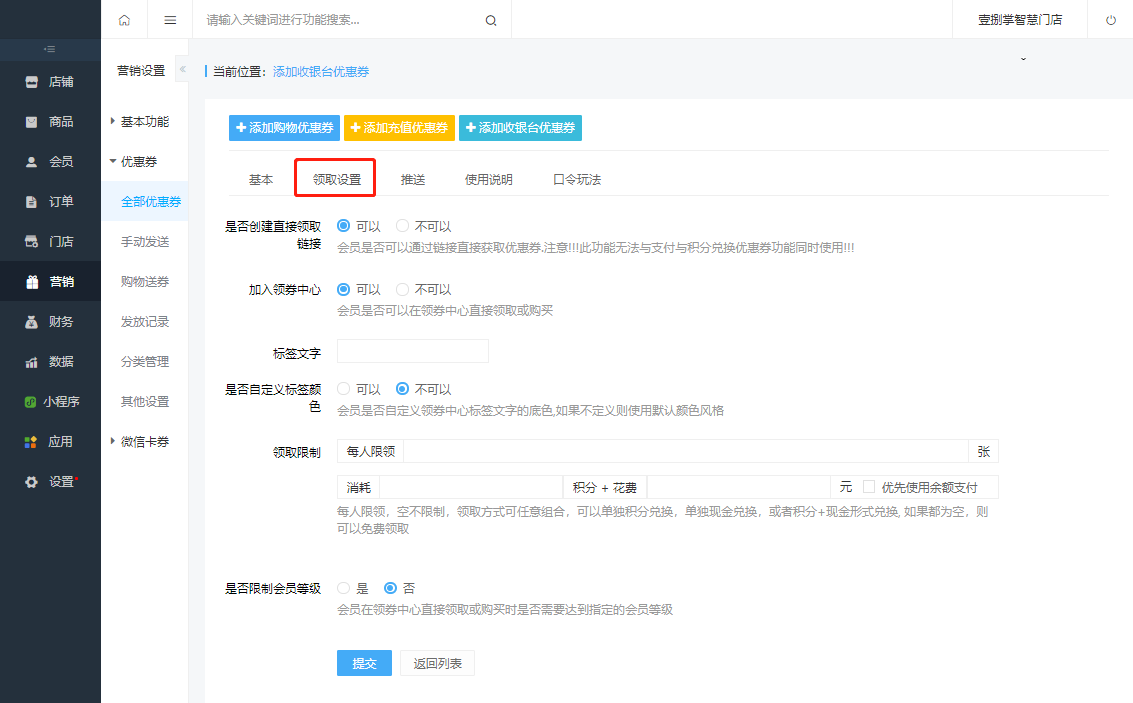Click 壹捌掌智慧门店 store name

pos(1020,20)
